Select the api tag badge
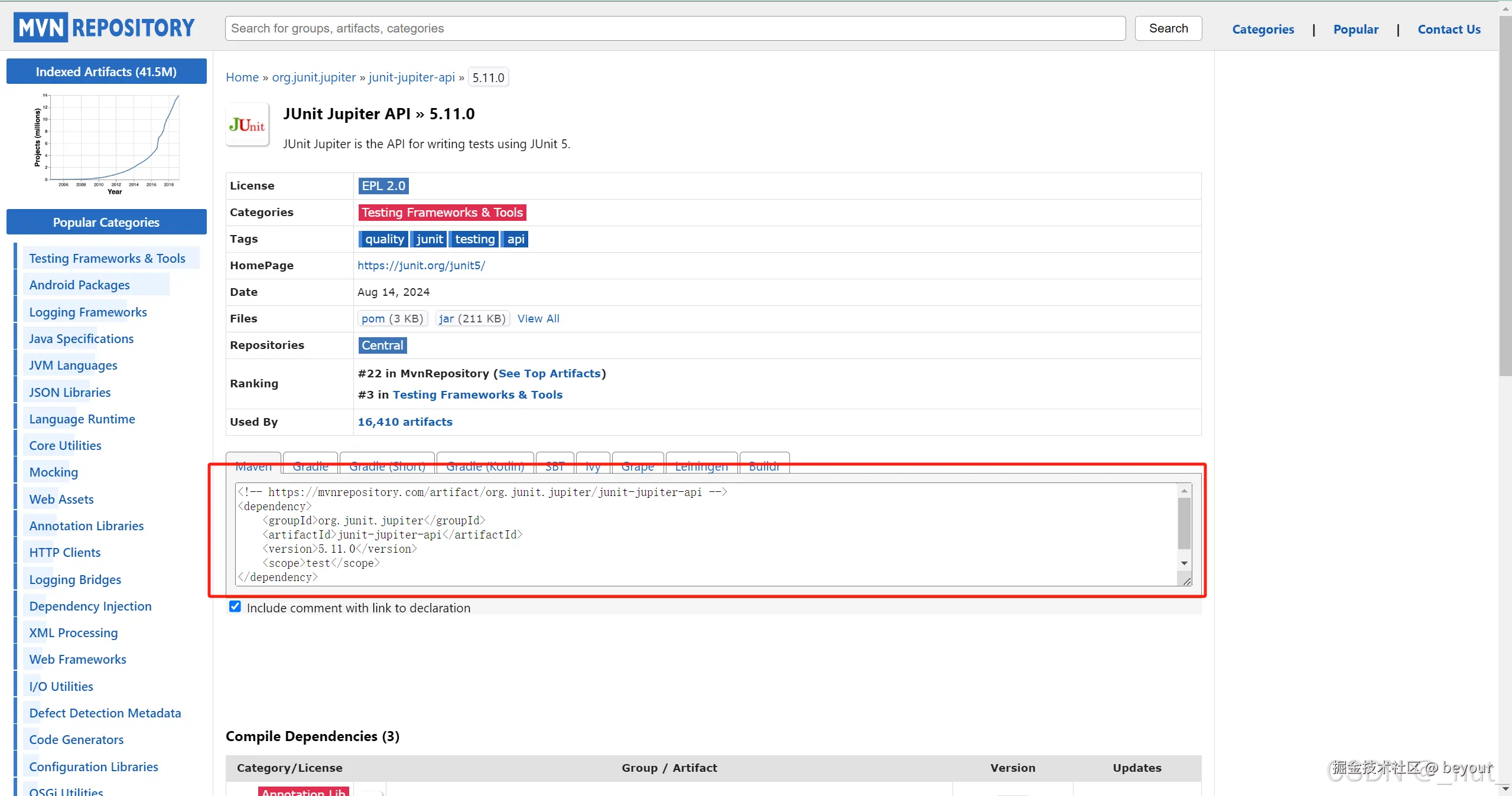 515,239
